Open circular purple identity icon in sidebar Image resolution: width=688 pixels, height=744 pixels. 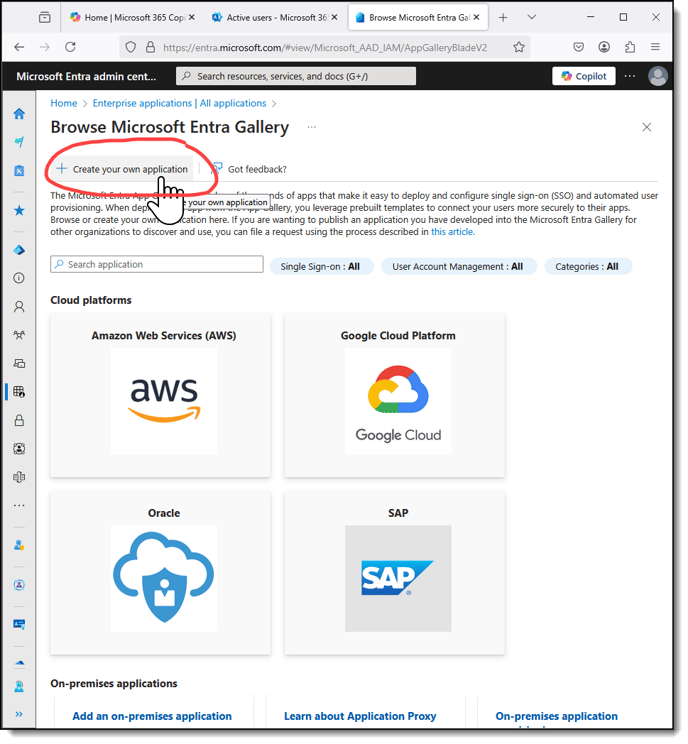[x=19, y=586]
